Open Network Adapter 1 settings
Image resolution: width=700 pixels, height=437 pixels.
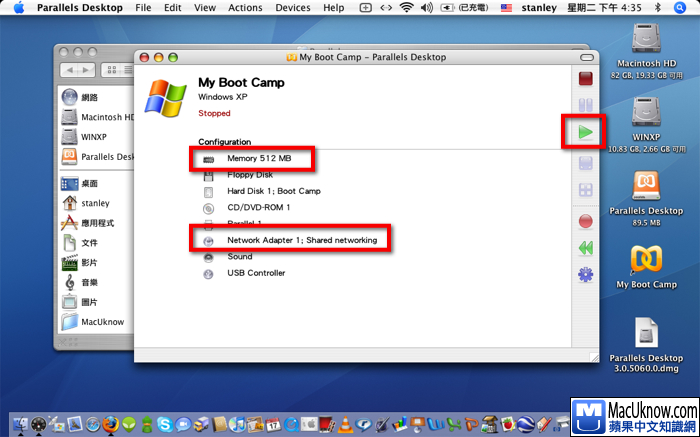(301, 240)
